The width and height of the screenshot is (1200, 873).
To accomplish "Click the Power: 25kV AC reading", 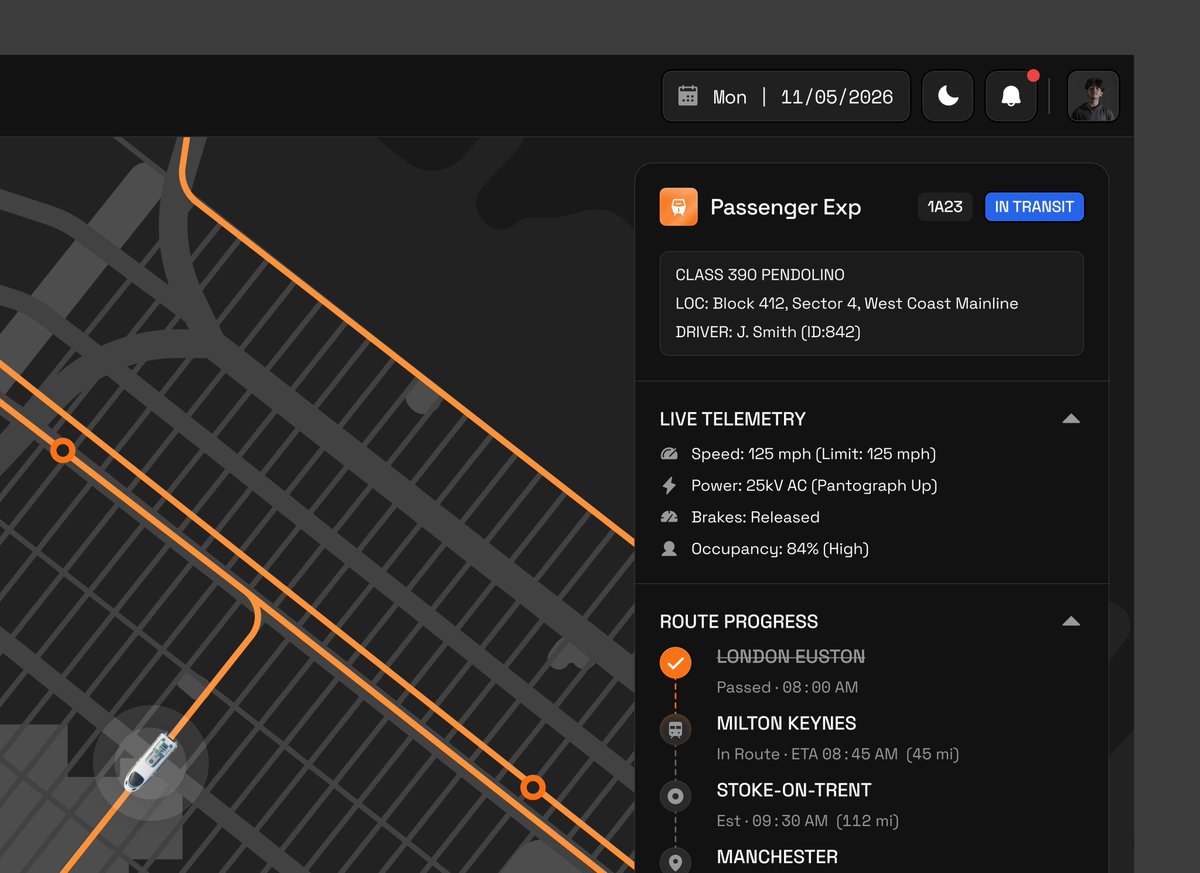I will click(x=814, y=486).
